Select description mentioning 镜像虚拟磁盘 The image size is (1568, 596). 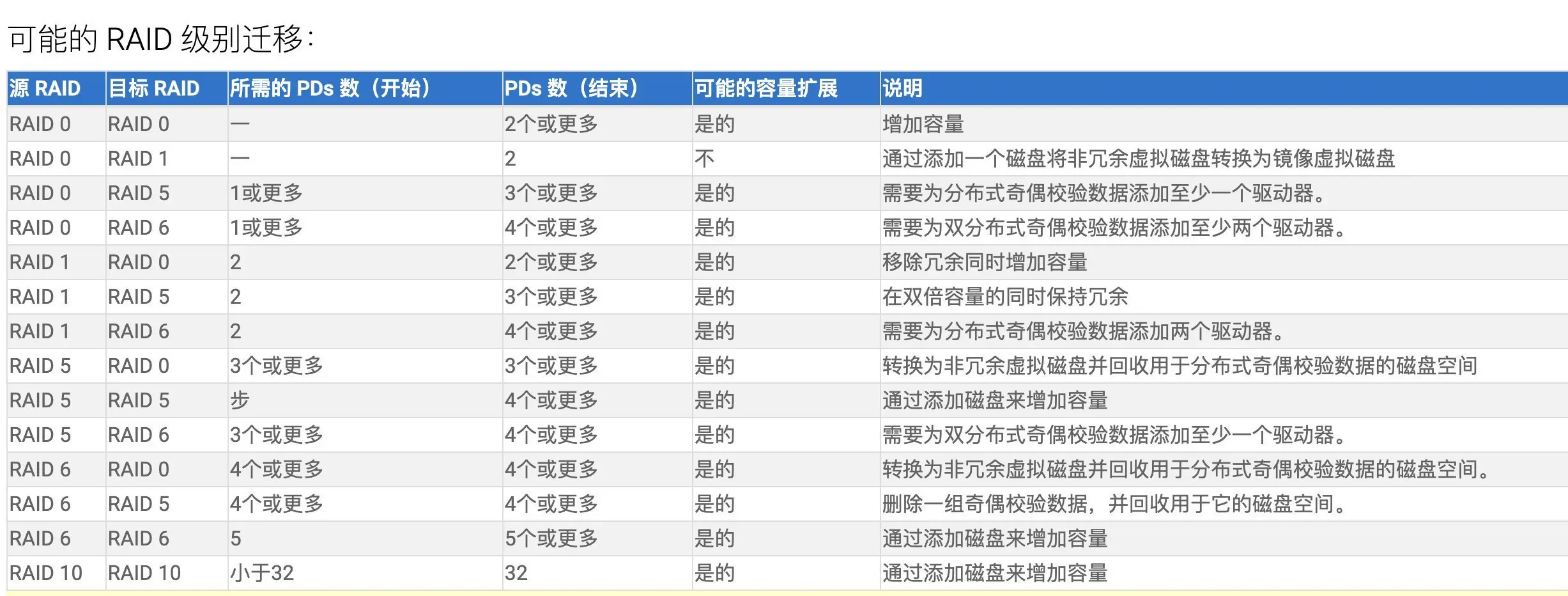(1138, 159)
